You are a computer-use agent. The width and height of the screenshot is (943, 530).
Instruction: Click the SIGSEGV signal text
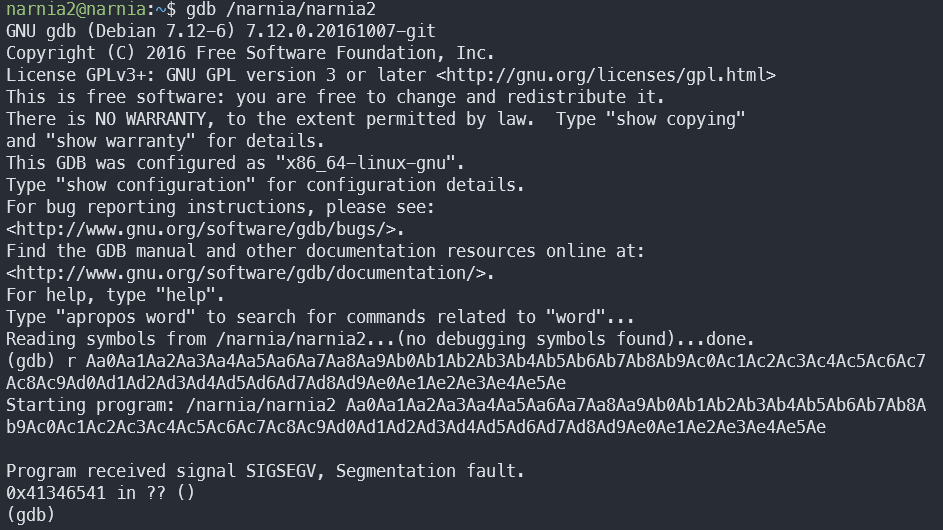[x=281, y=471]
